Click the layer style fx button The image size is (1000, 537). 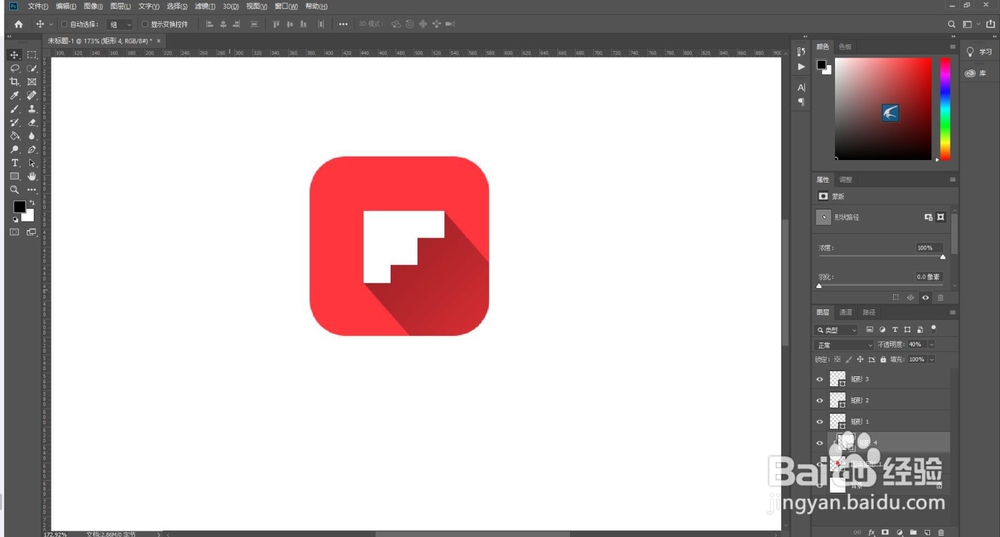click(871, 532)
